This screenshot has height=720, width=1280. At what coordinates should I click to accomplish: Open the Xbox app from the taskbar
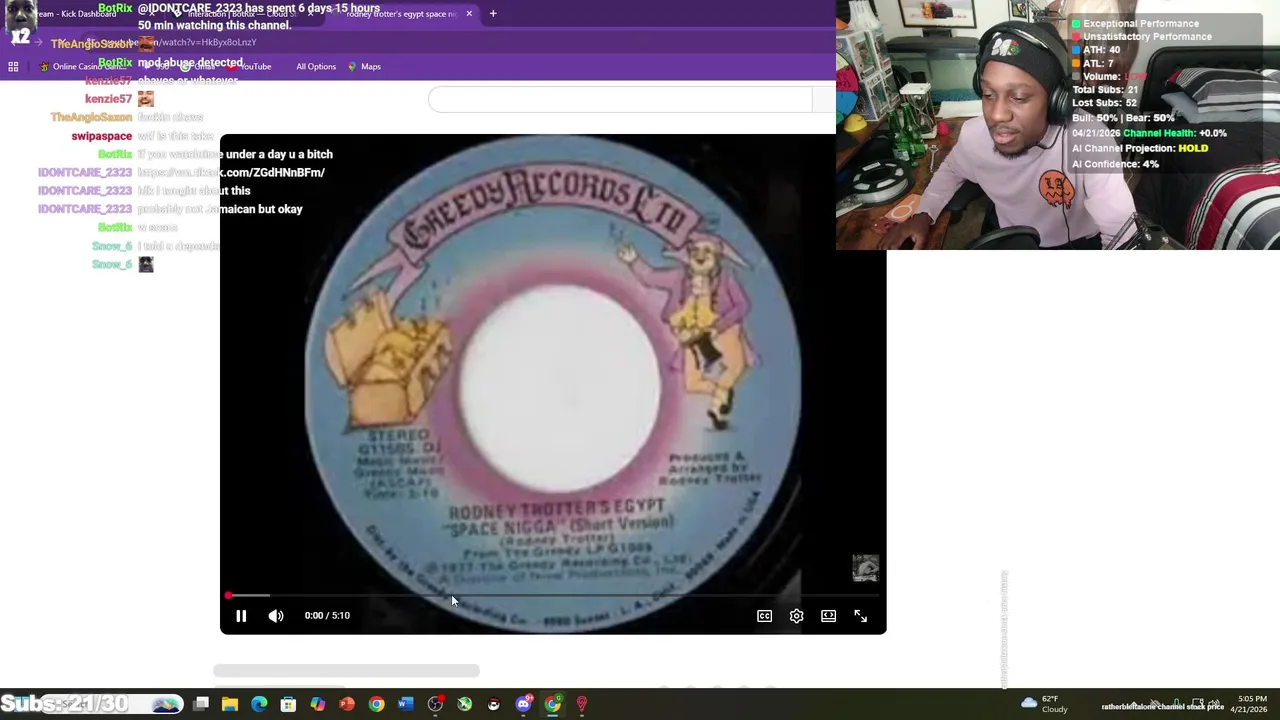(464, 705)
